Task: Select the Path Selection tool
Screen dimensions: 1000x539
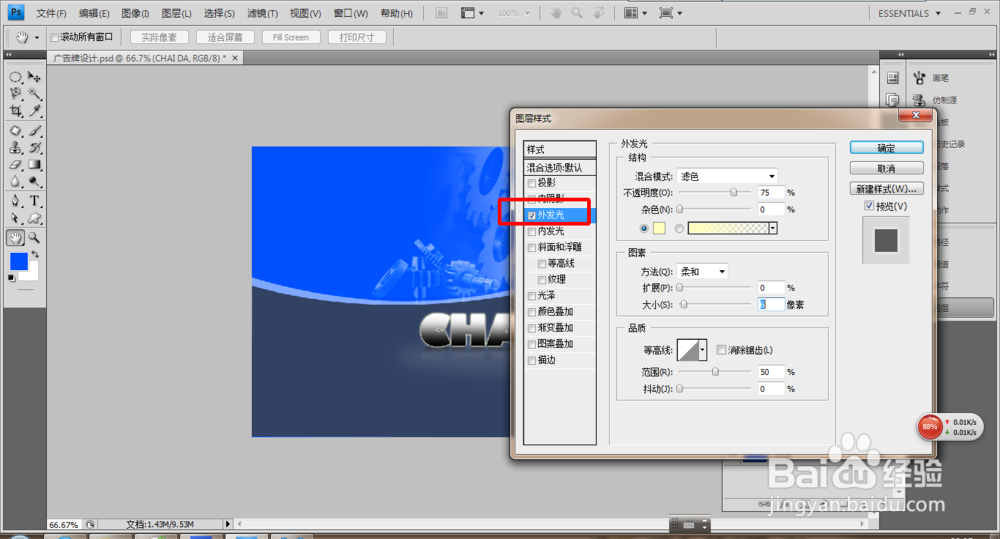Action: [x=15, y=218]
